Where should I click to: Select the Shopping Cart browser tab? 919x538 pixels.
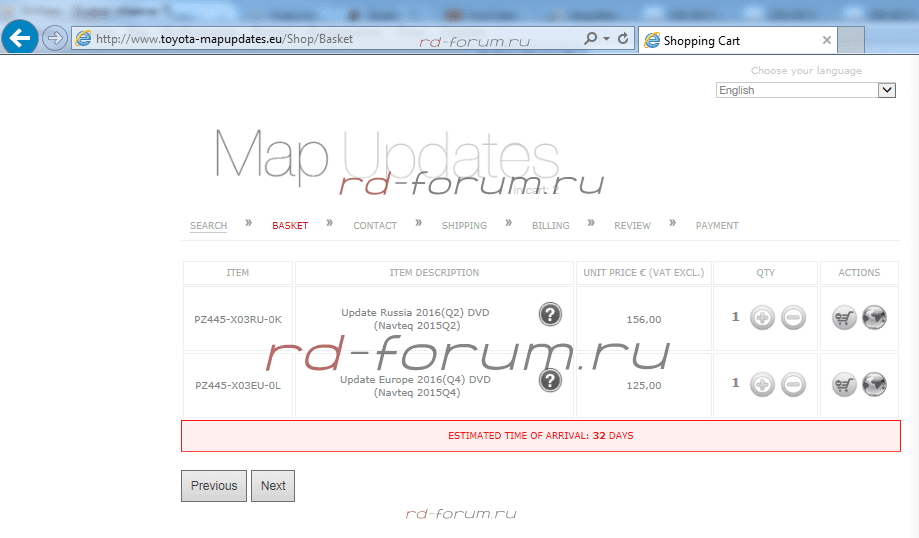(737, 40)
